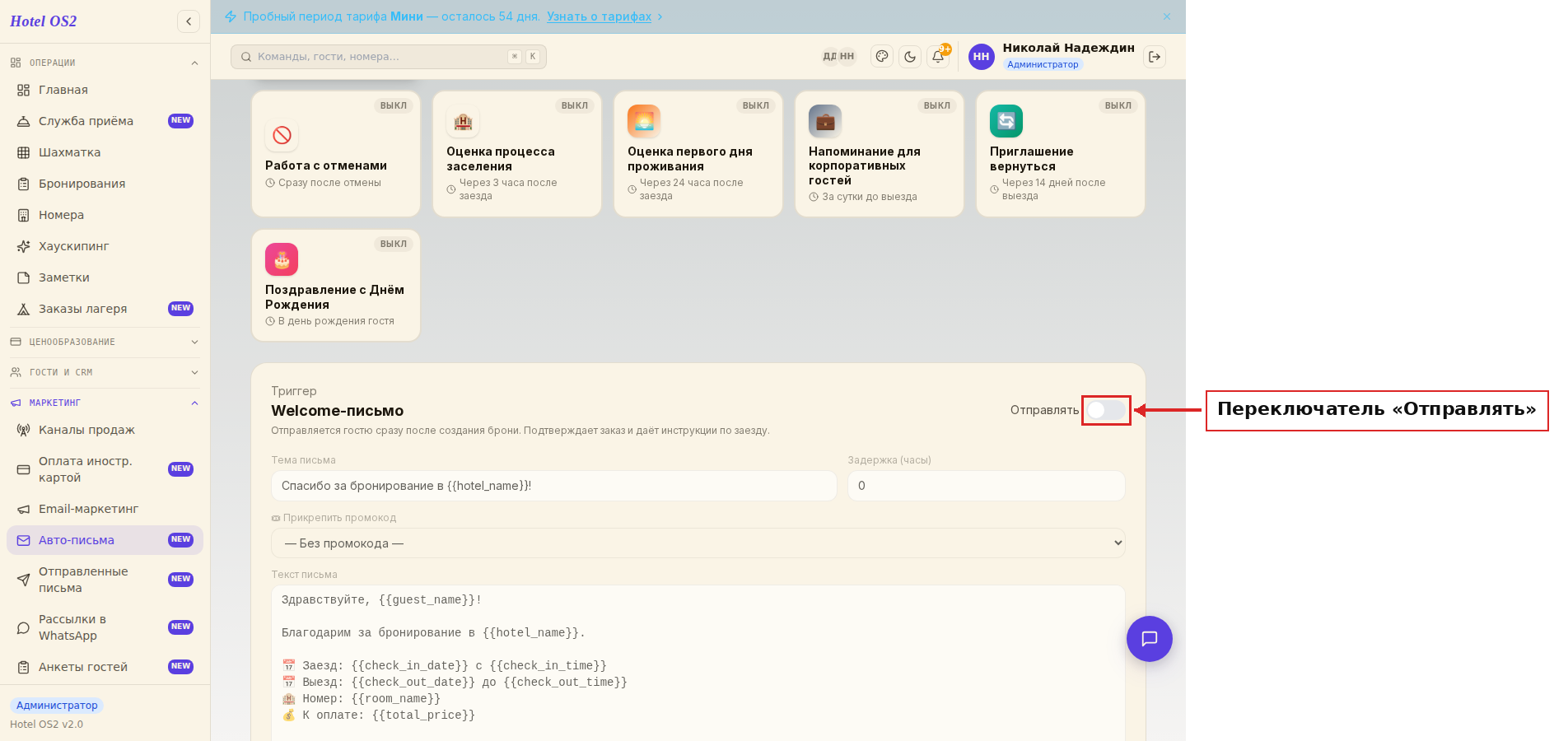Image resolution: width=1568 pixels, height=741 pixels.
Task: Close the trial period banner
Action: pos(1167,16)
